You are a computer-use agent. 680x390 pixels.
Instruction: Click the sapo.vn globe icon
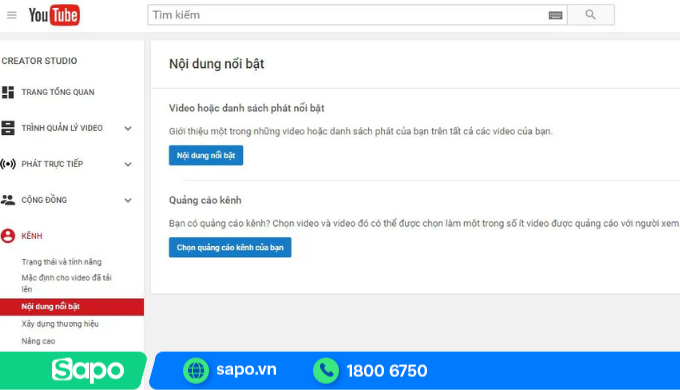[196, 370]
